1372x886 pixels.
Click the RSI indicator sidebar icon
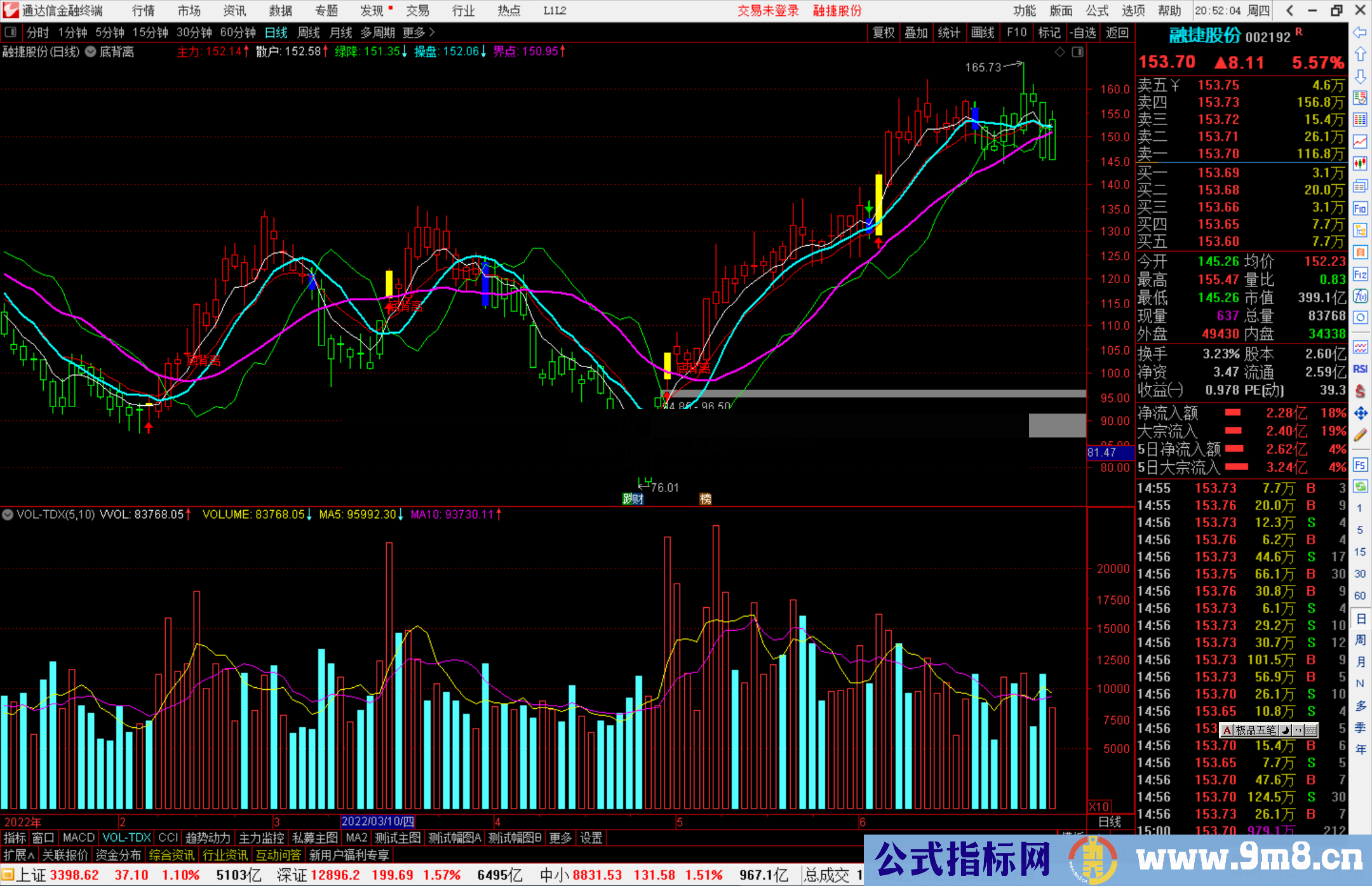pyautogui.click(x=1360, y=369)
